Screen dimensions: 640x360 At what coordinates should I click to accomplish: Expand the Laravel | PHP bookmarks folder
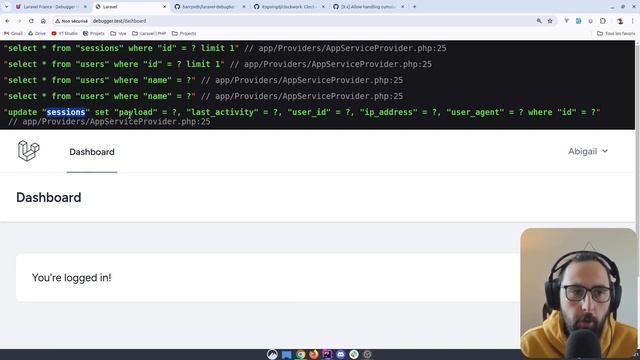149,33
